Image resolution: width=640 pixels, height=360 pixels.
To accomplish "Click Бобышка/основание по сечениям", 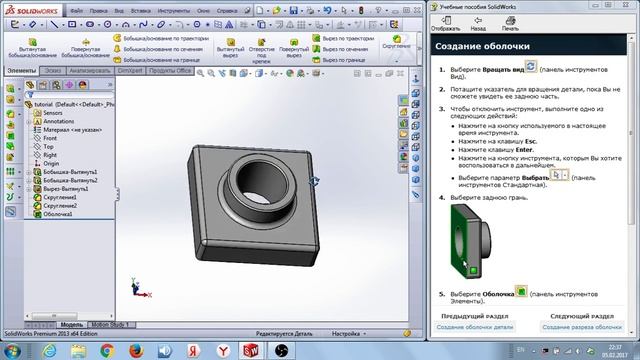I will click(x=158, y=49).
